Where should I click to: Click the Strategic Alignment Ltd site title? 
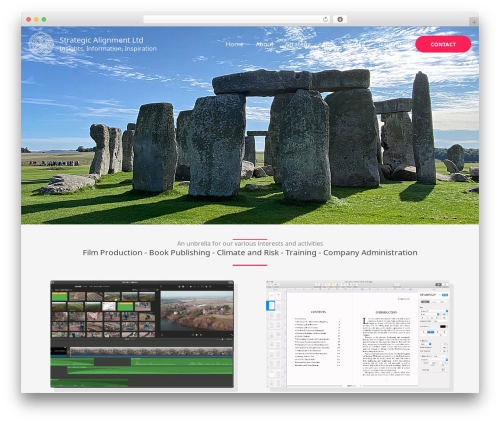101,40
